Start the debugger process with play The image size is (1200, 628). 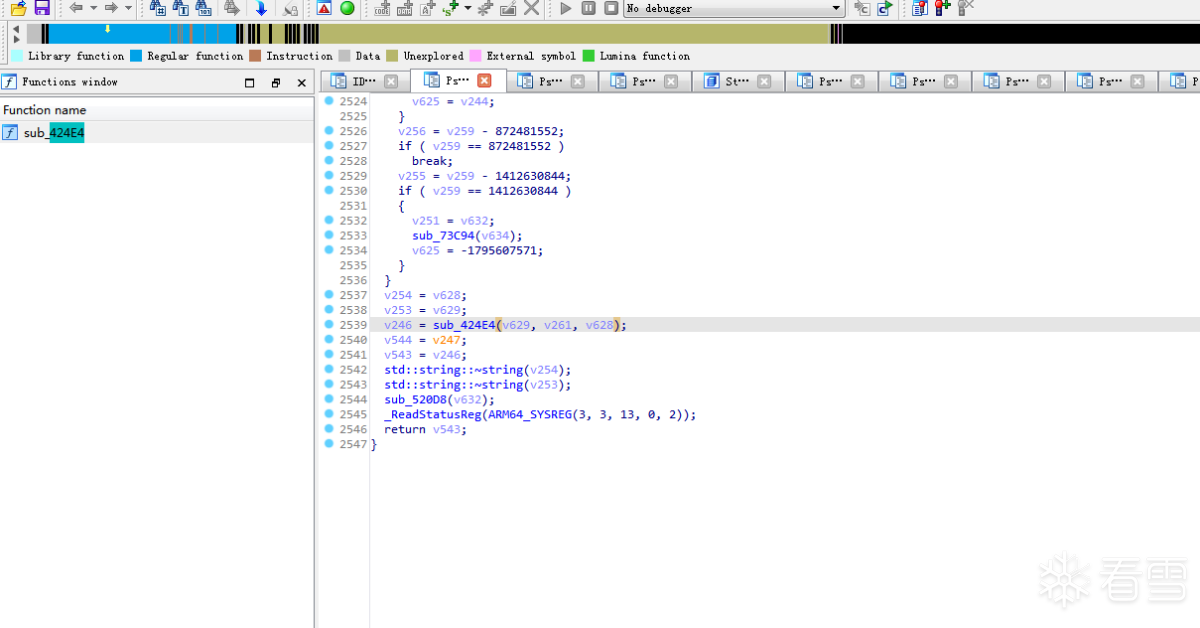[565, 8]
